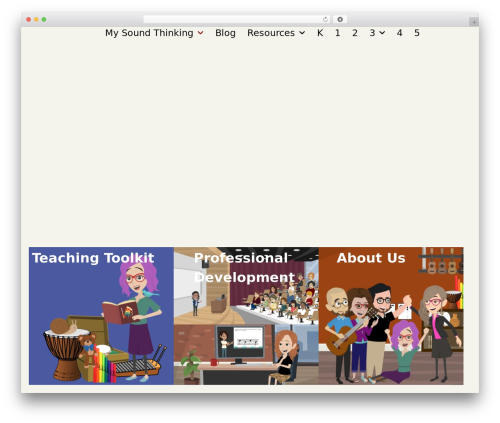Viewport: 500px width, 423px height.
Task: Expand the My Sound Thinking red chevron
Action: 200,33
